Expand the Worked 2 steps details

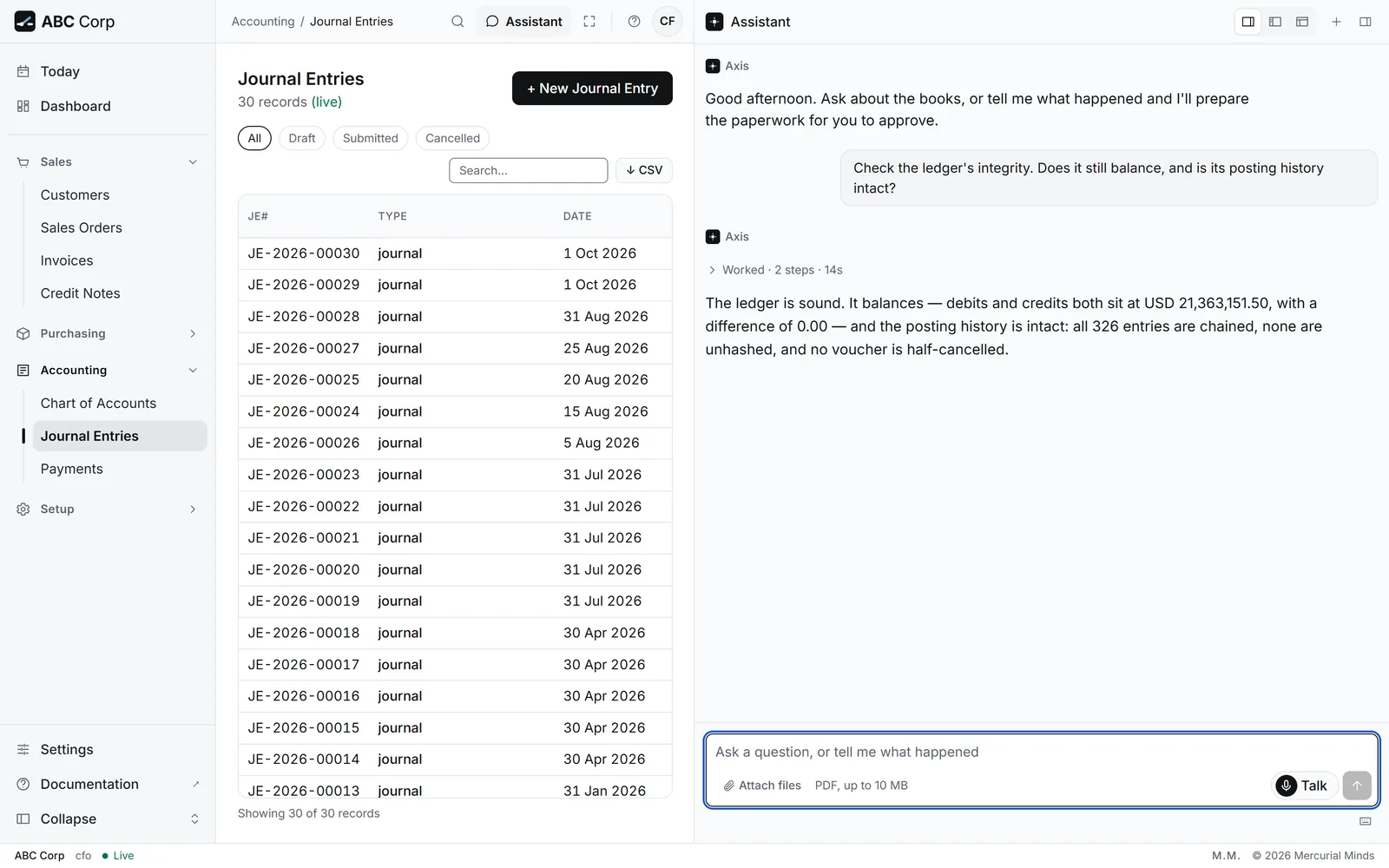pyautogui.click(x=775, y=270)
